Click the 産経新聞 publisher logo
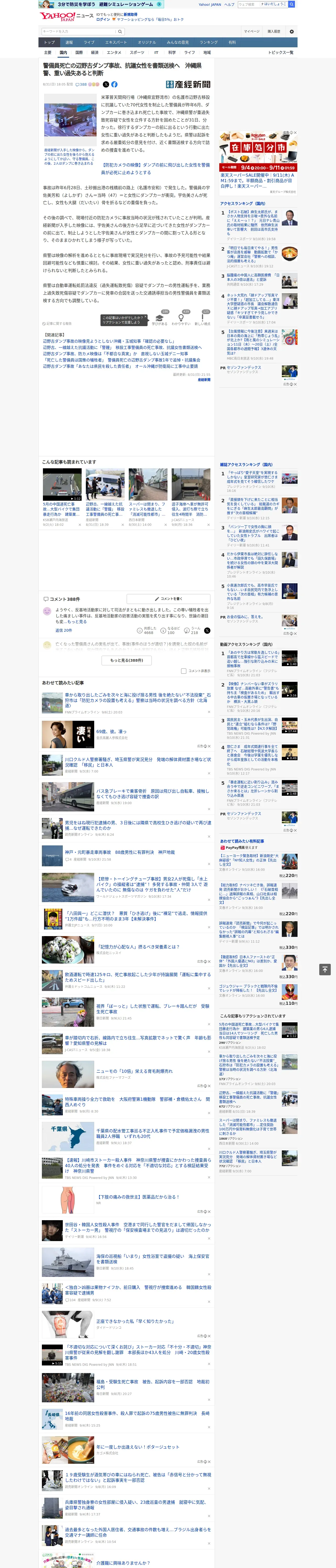 (188, 85)
